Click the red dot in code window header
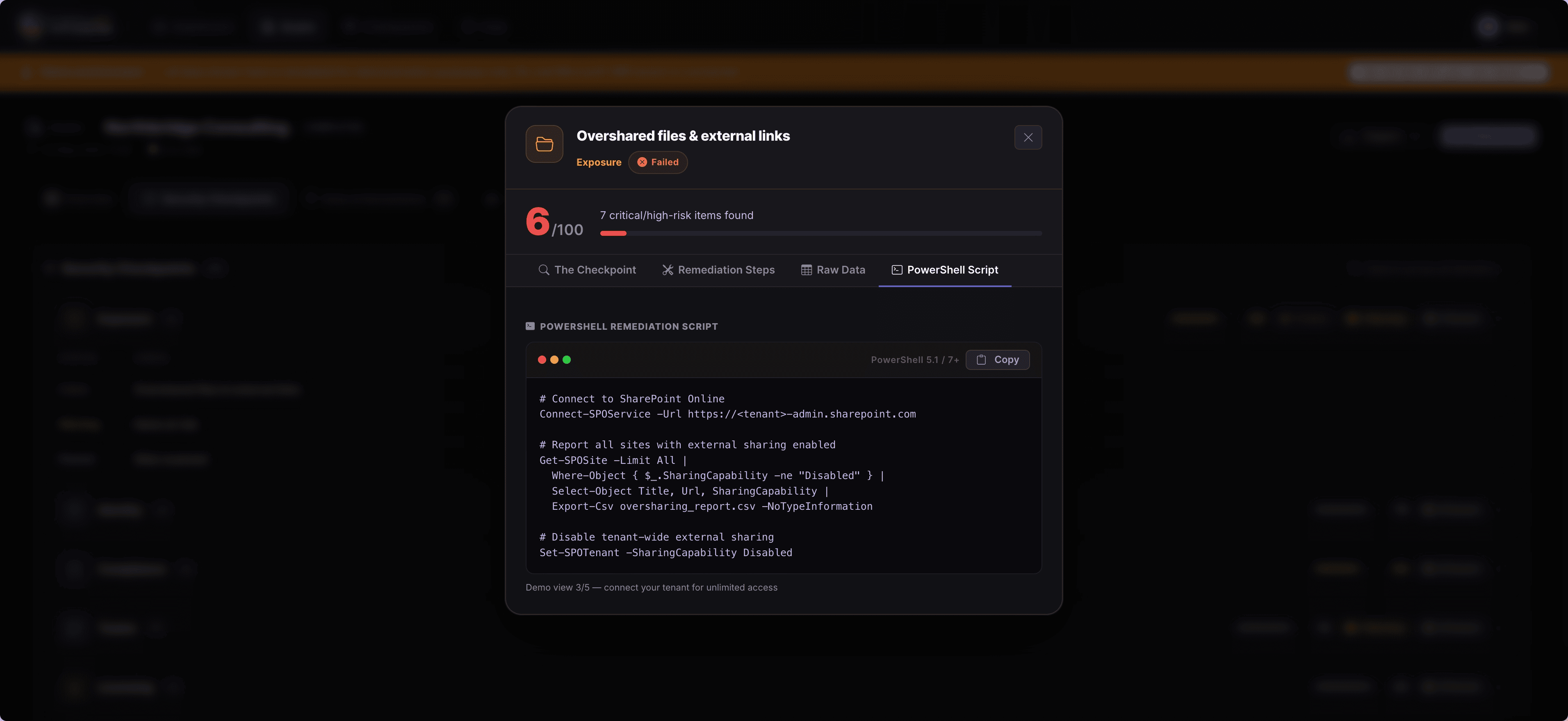The height and width of the screenshot is (721, 1568). pyautogui.click(x=542, y=360)
